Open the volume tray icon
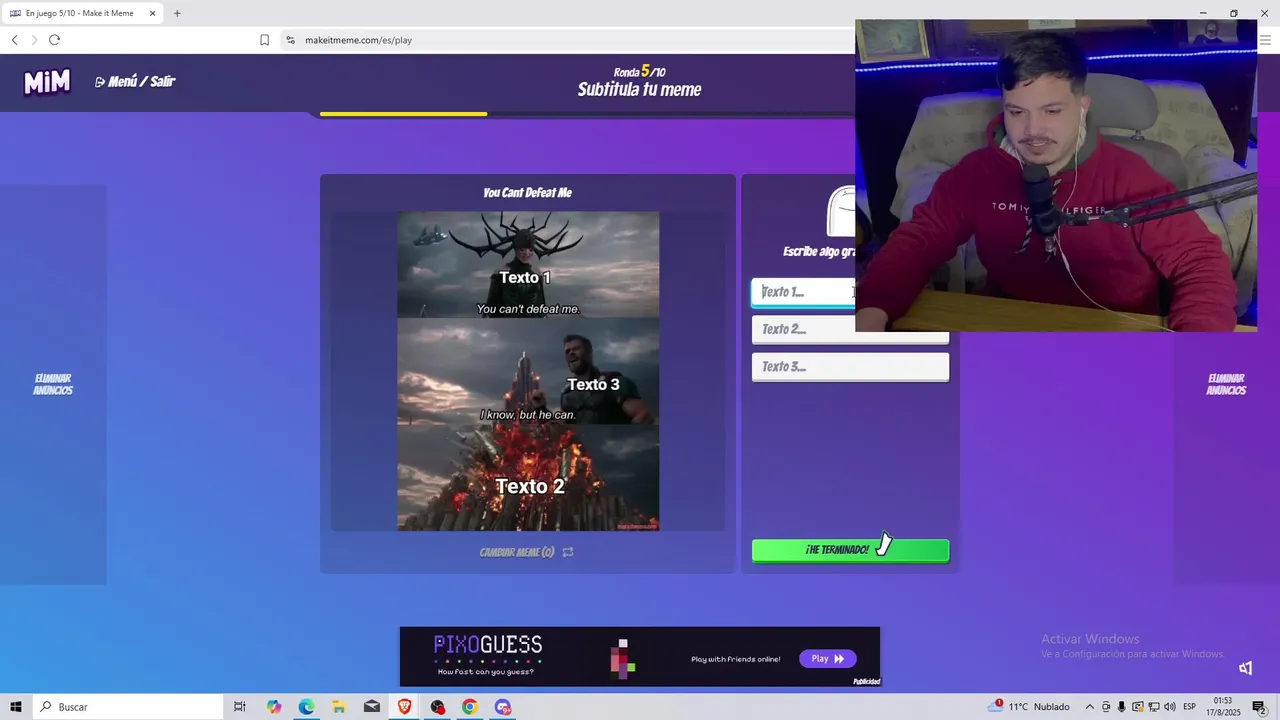Screen dimensions: 1280x720 [1170, 707]
